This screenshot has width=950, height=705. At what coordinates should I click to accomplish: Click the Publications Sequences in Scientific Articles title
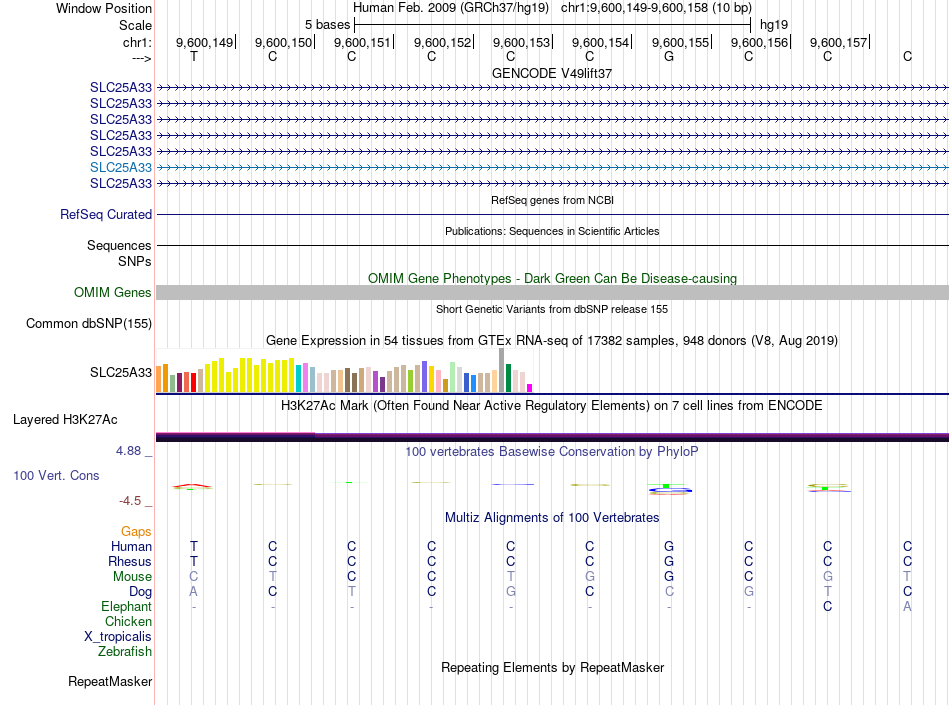[x=551, y=231]
